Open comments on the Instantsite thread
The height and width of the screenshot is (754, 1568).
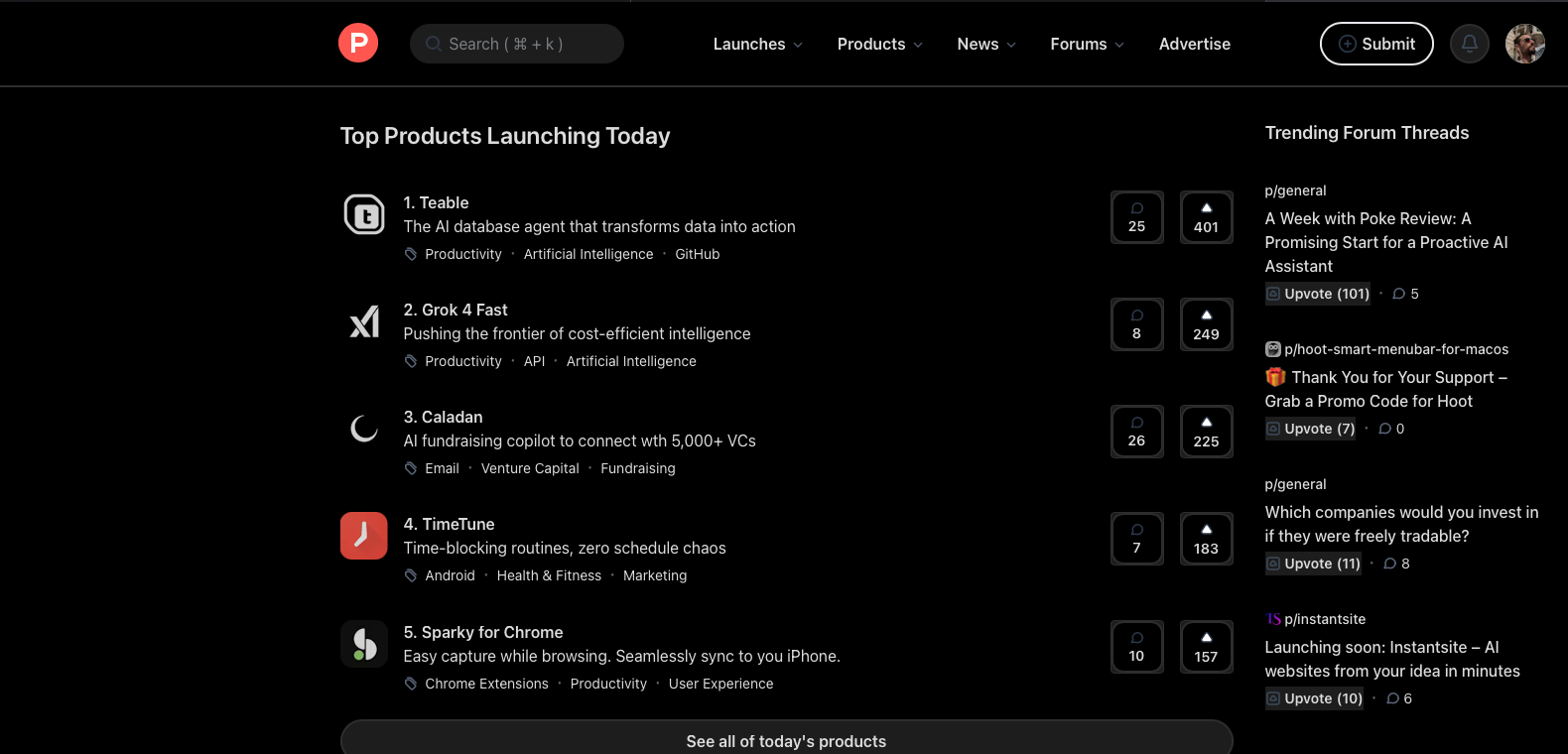coord(1399,698)
